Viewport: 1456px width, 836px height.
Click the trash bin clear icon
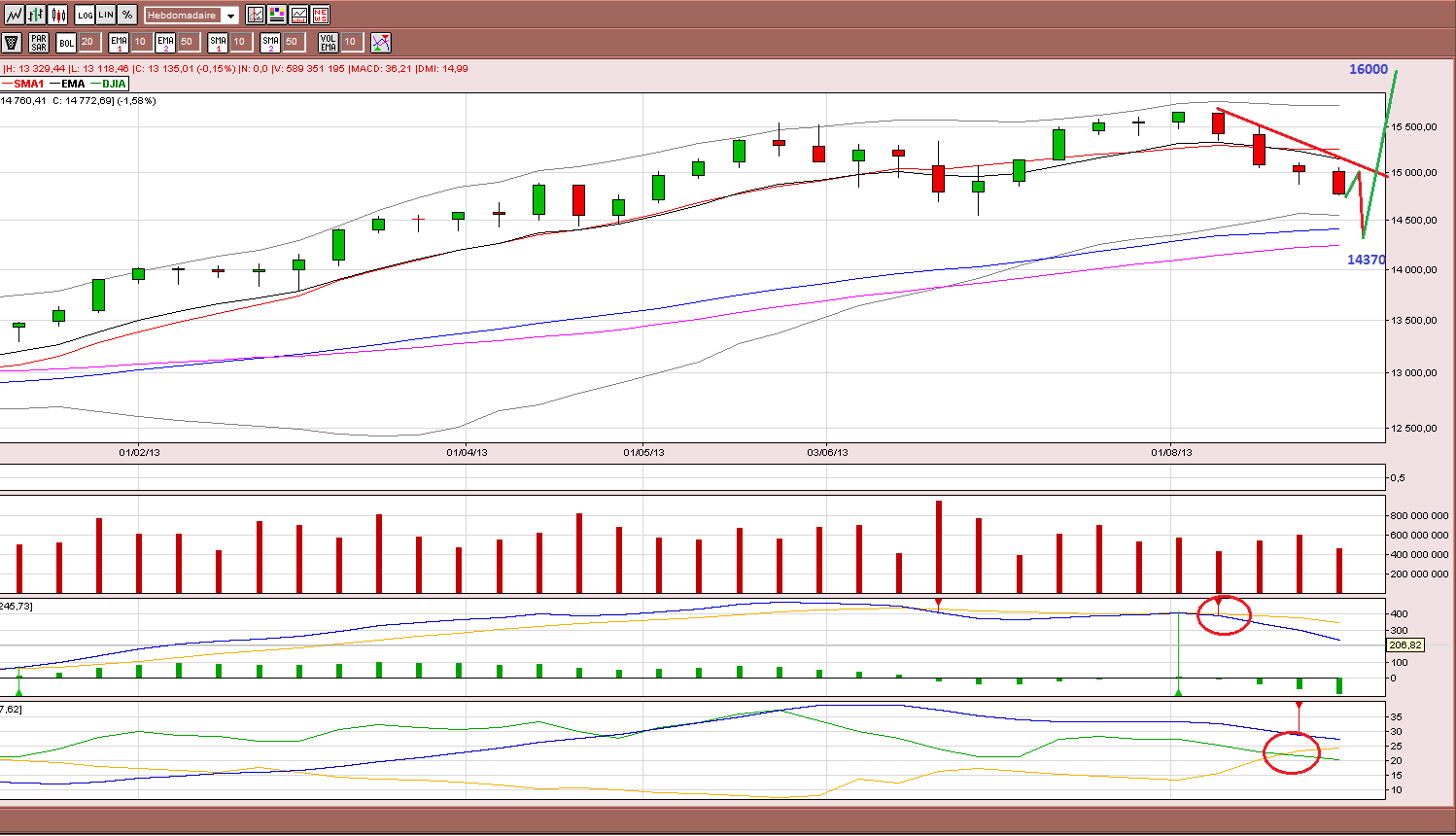12,43
